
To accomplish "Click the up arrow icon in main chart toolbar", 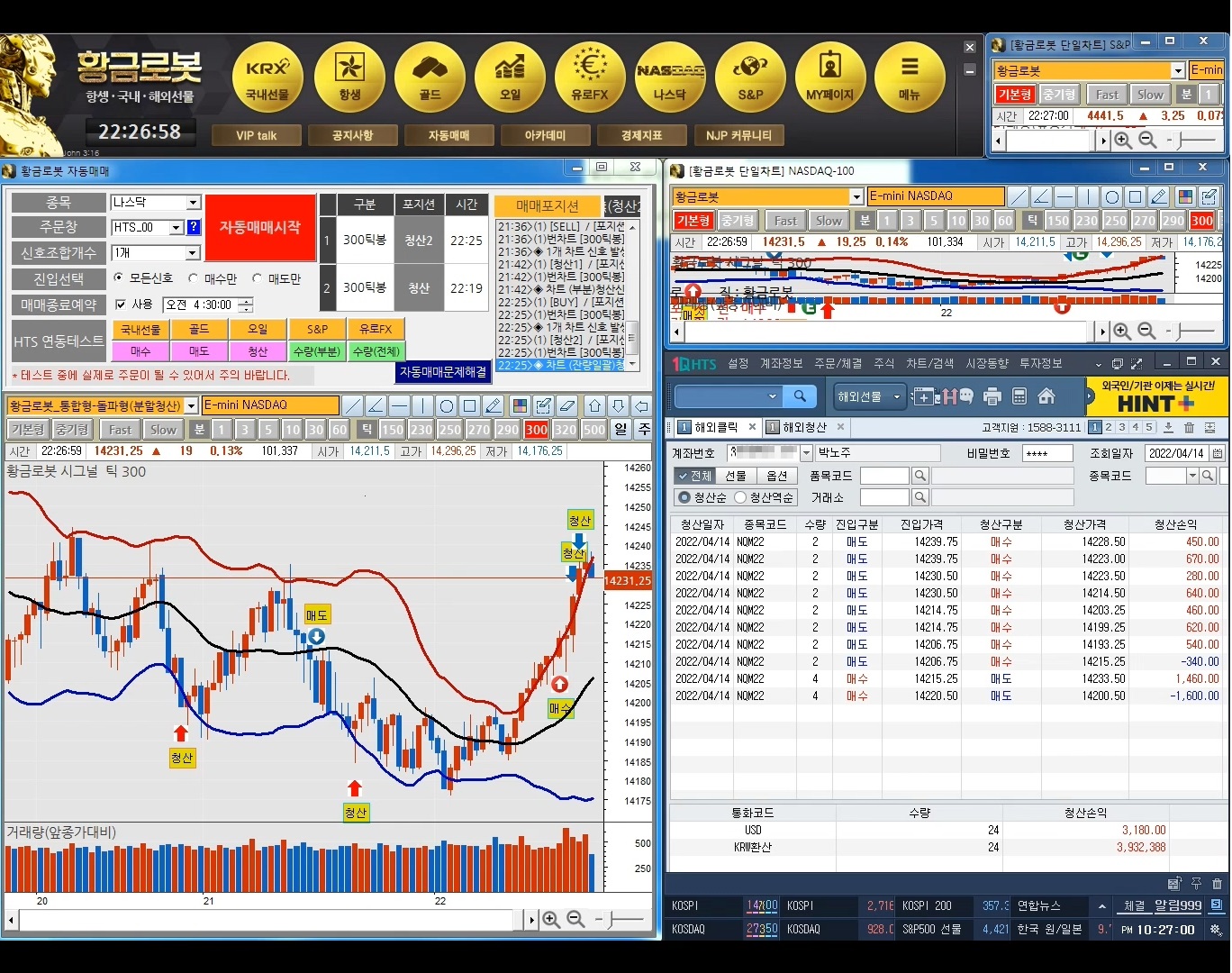I will click(594, 405).
